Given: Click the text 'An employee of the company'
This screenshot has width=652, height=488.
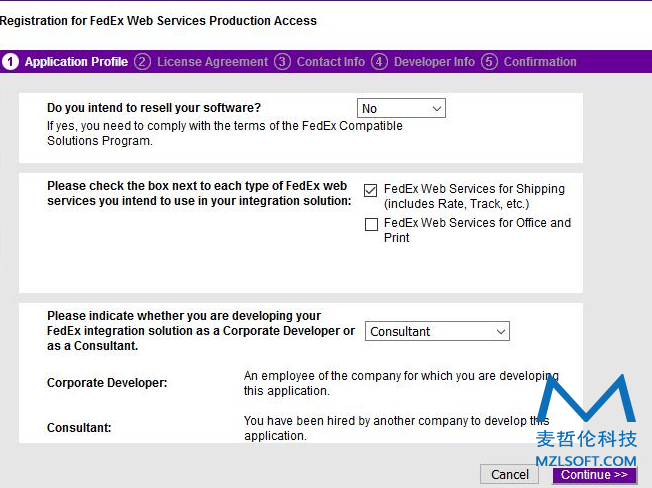Looking at the screenshot, I should (x=321, y=376).
